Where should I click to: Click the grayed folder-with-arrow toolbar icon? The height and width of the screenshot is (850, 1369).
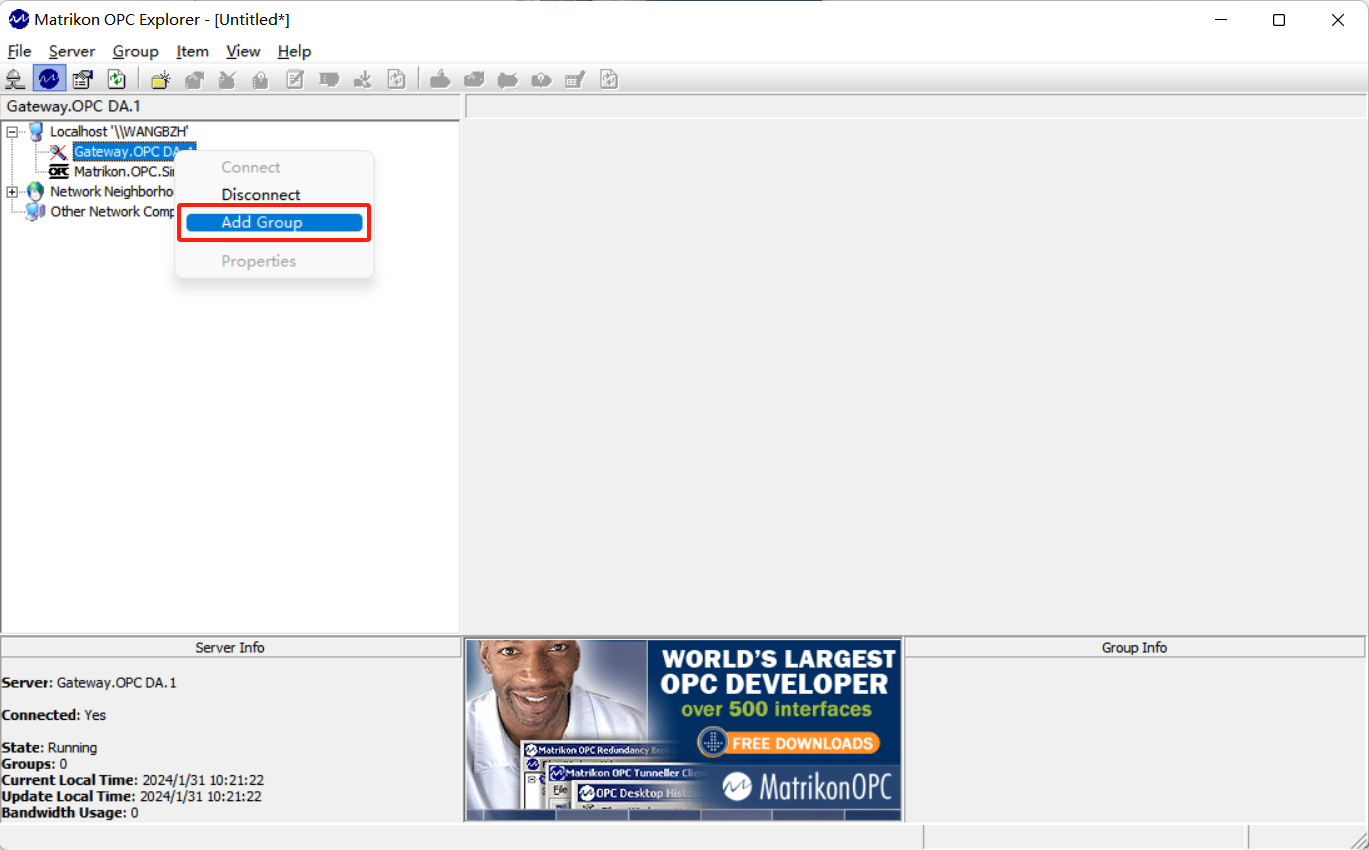195,79
